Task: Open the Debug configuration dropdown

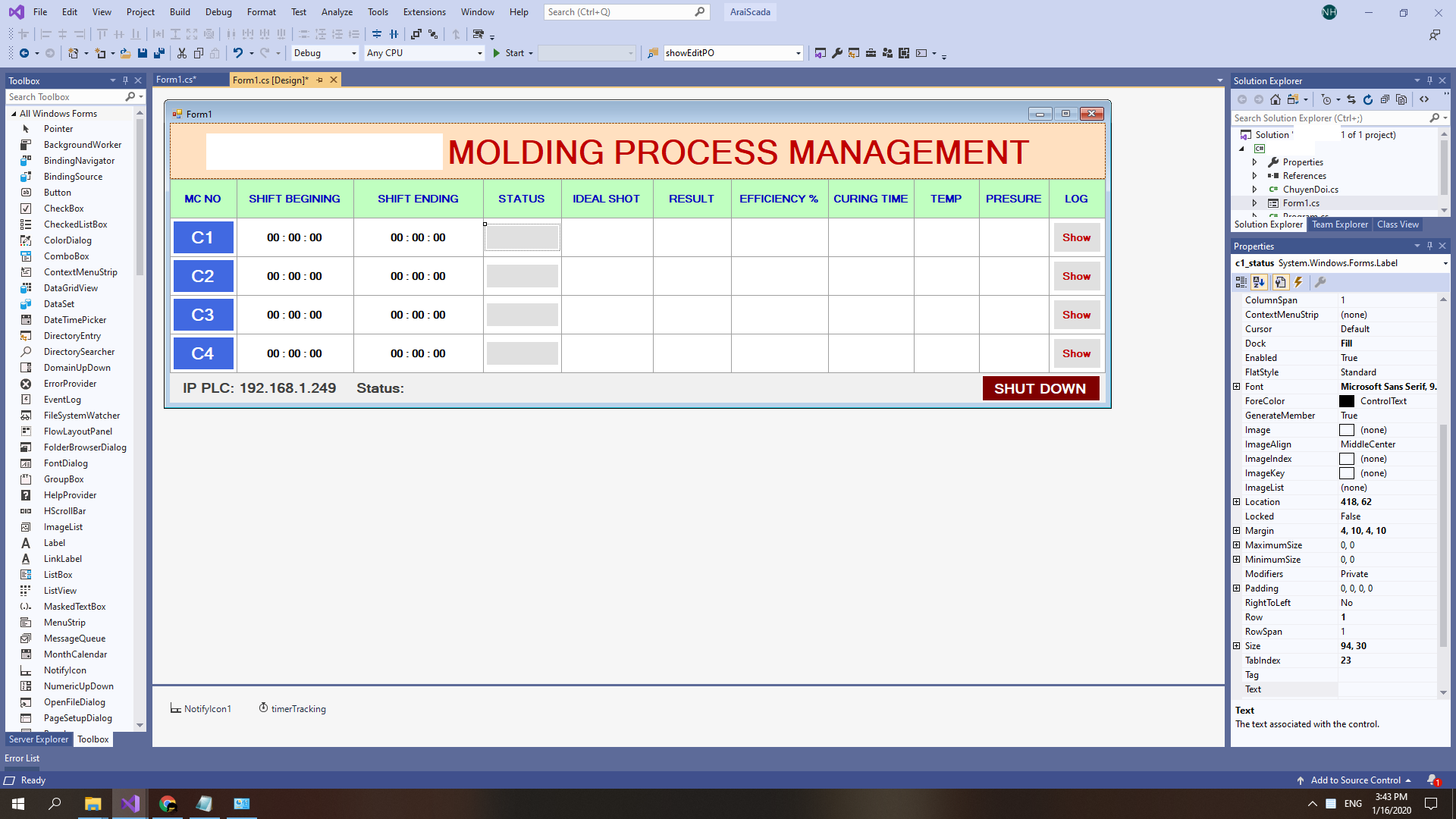Action: tap(353, 53)
